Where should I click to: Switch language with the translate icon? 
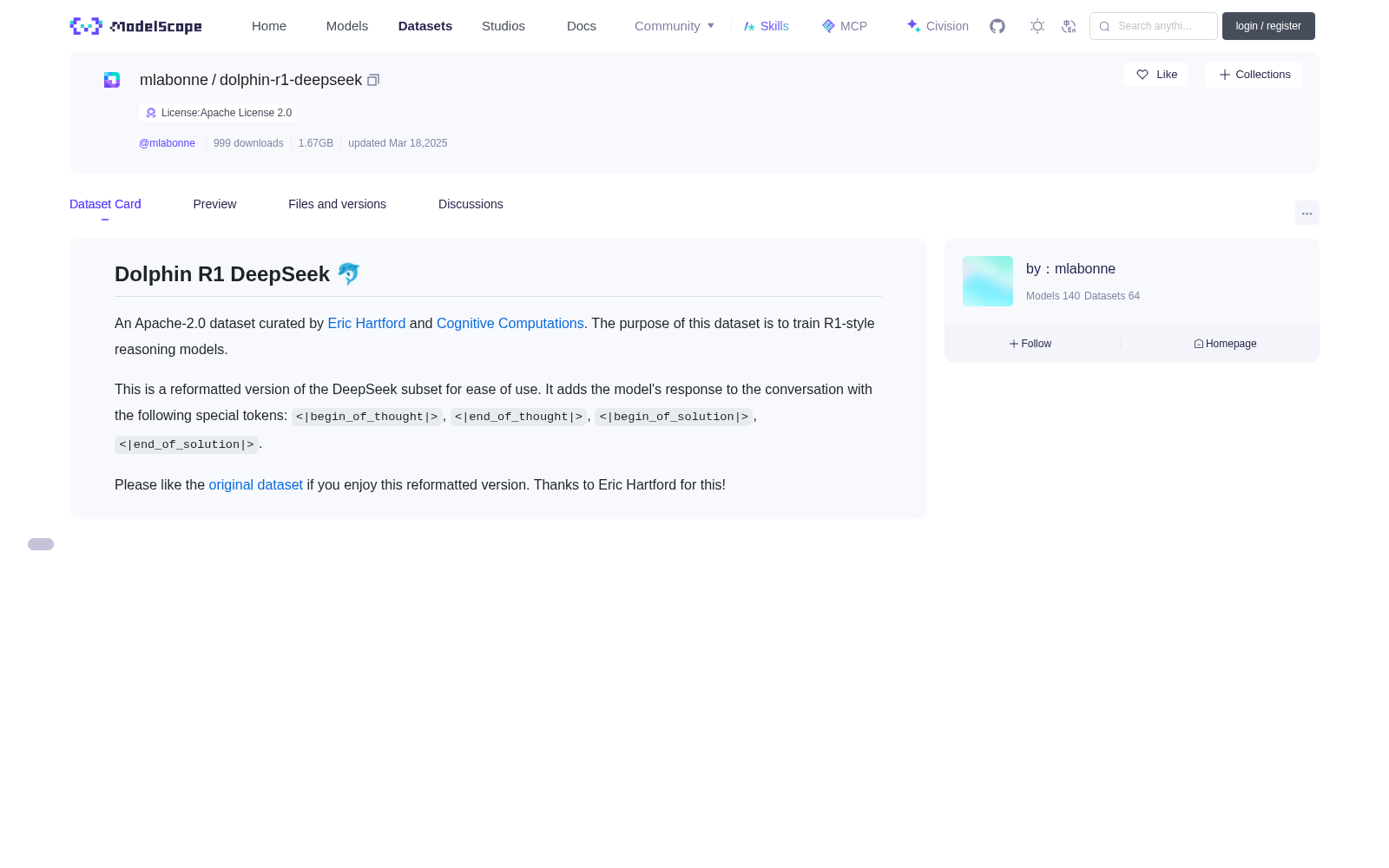tap(1069, 26)
